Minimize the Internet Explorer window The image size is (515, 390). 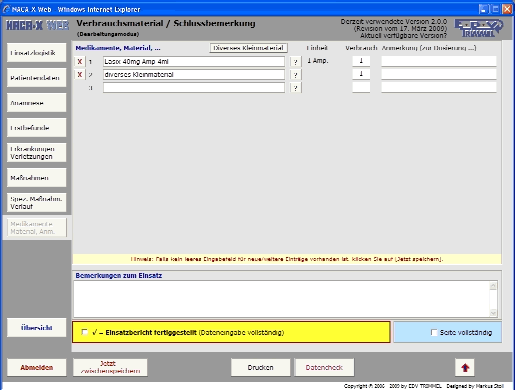click(x=484, y=9)
